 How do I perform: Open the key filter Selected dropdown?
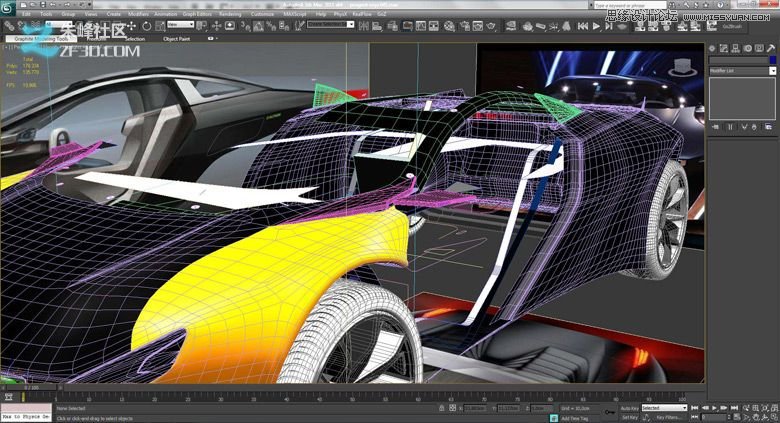[x=665, y=408]
